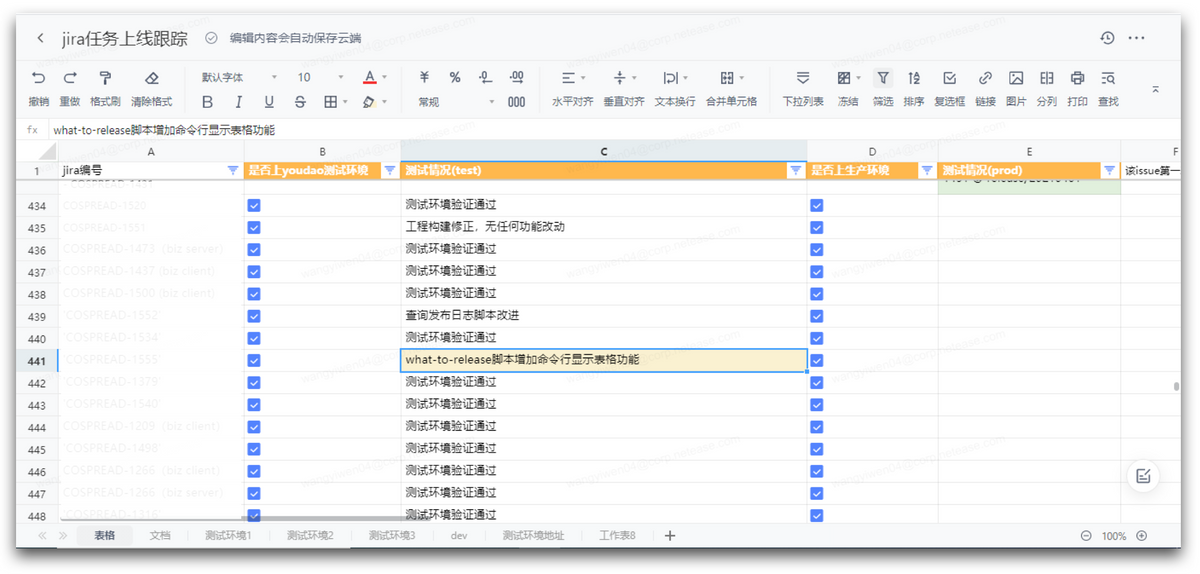Open filter dropdown on jira编号 header
Screen dimensions: 1200x574
233,171
